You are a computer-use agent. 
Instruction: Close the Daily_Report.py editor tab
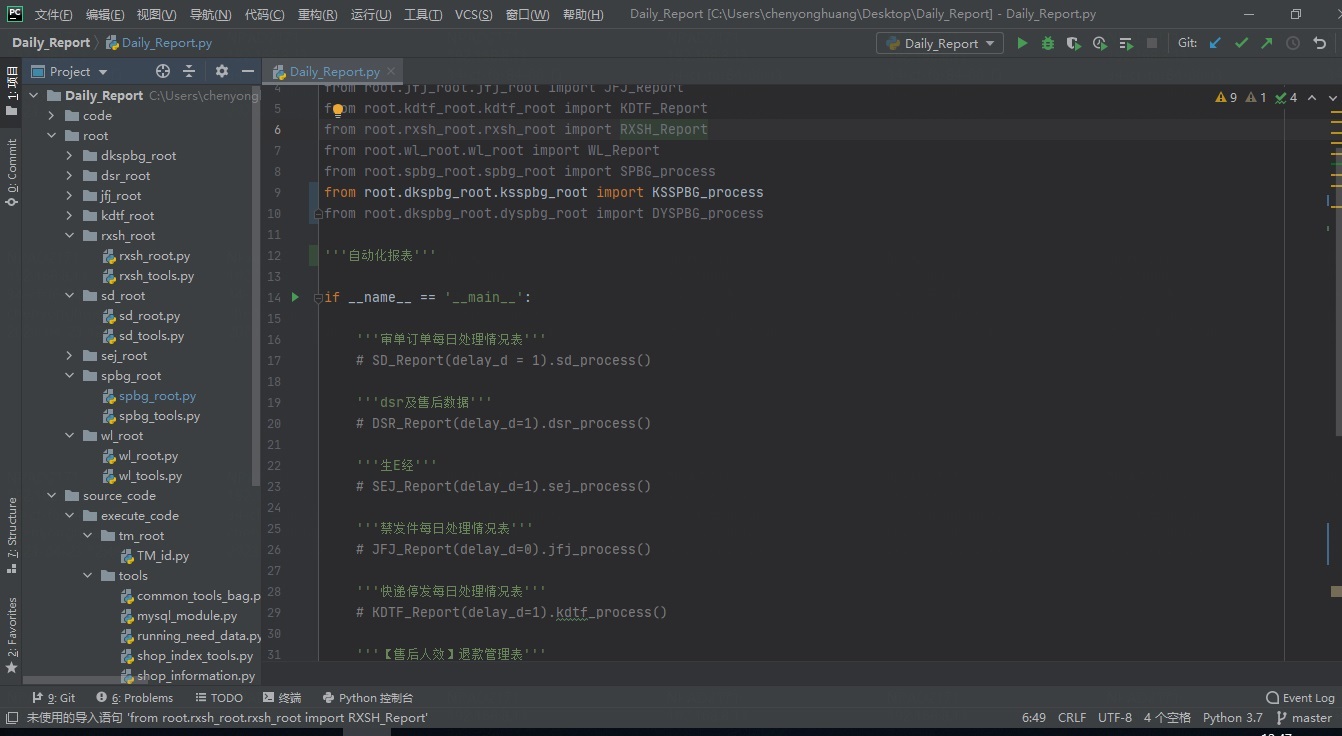coord(392,71)
